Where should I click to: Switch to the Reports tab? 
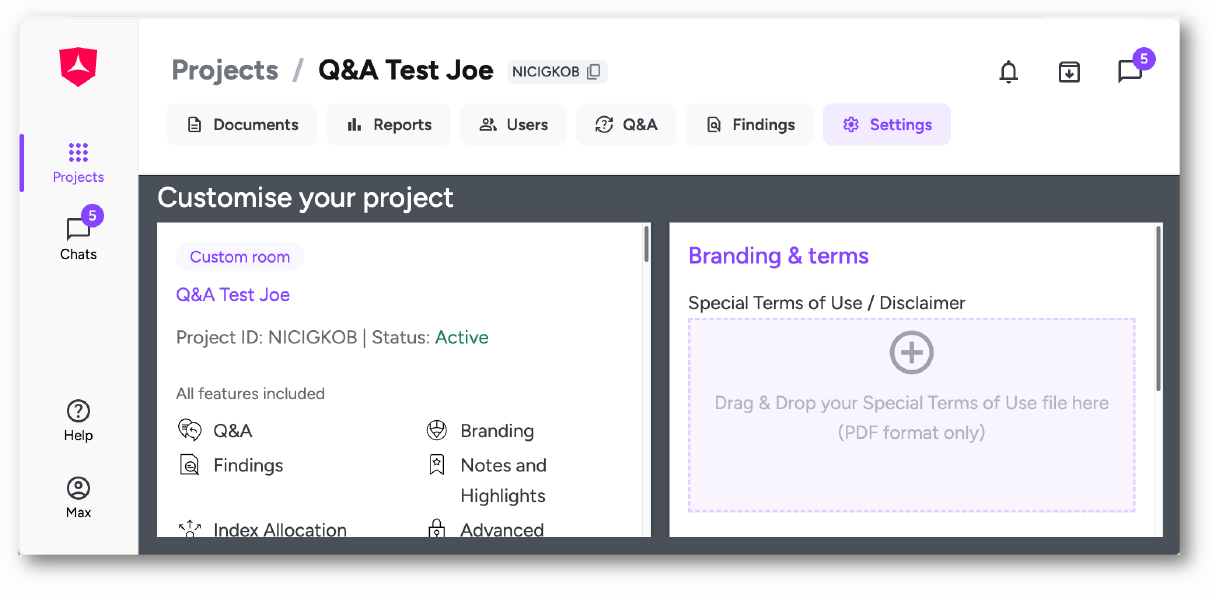pyautogui.click(x=388, y=125)
